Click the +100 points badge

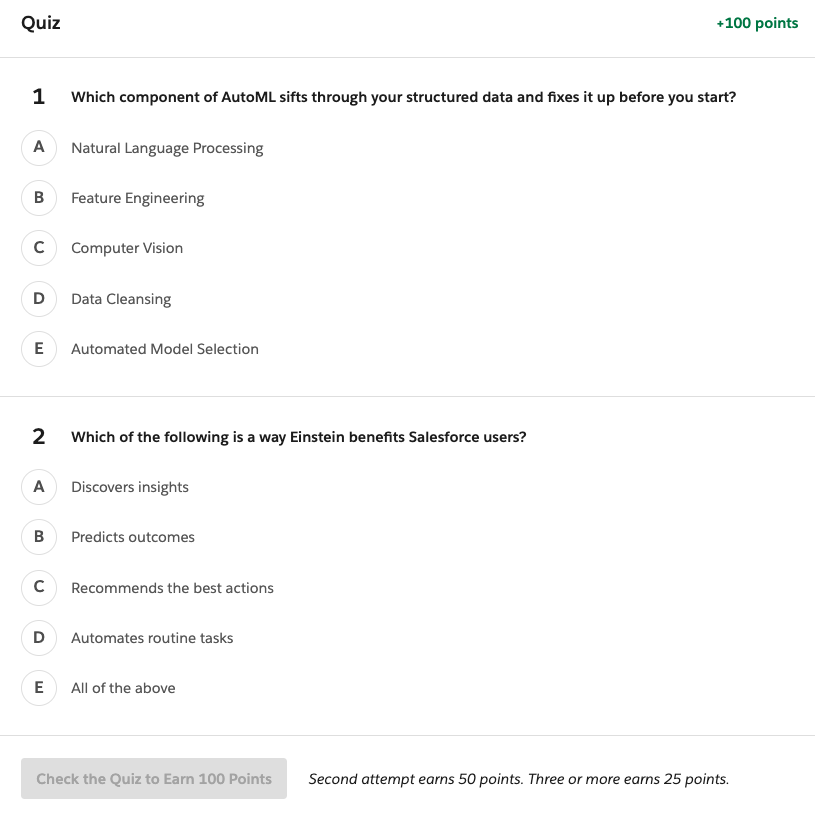(x=757, y=23)
